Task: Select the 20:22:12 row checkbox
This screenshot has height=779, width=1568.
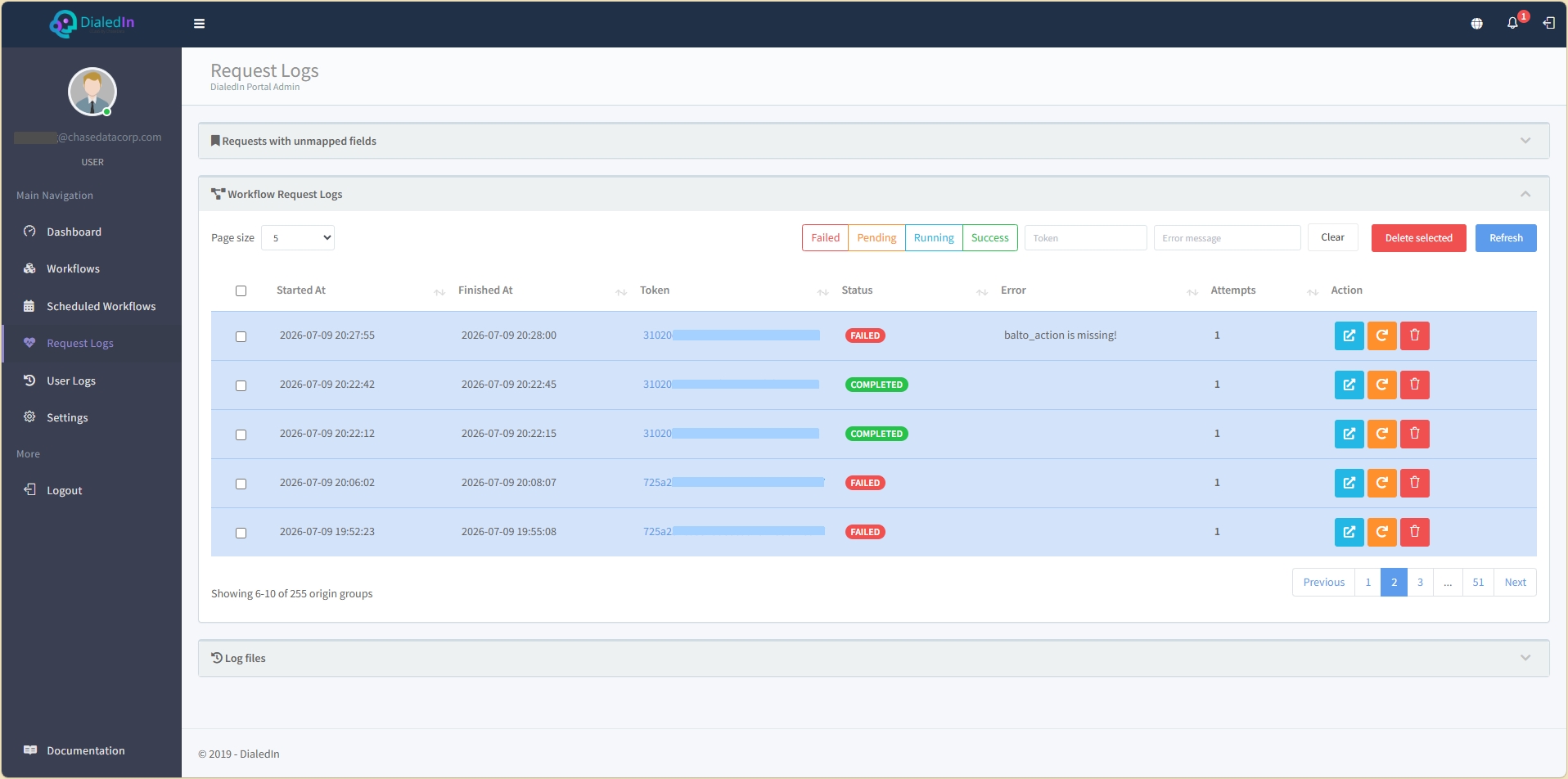Action: [241, 435]
